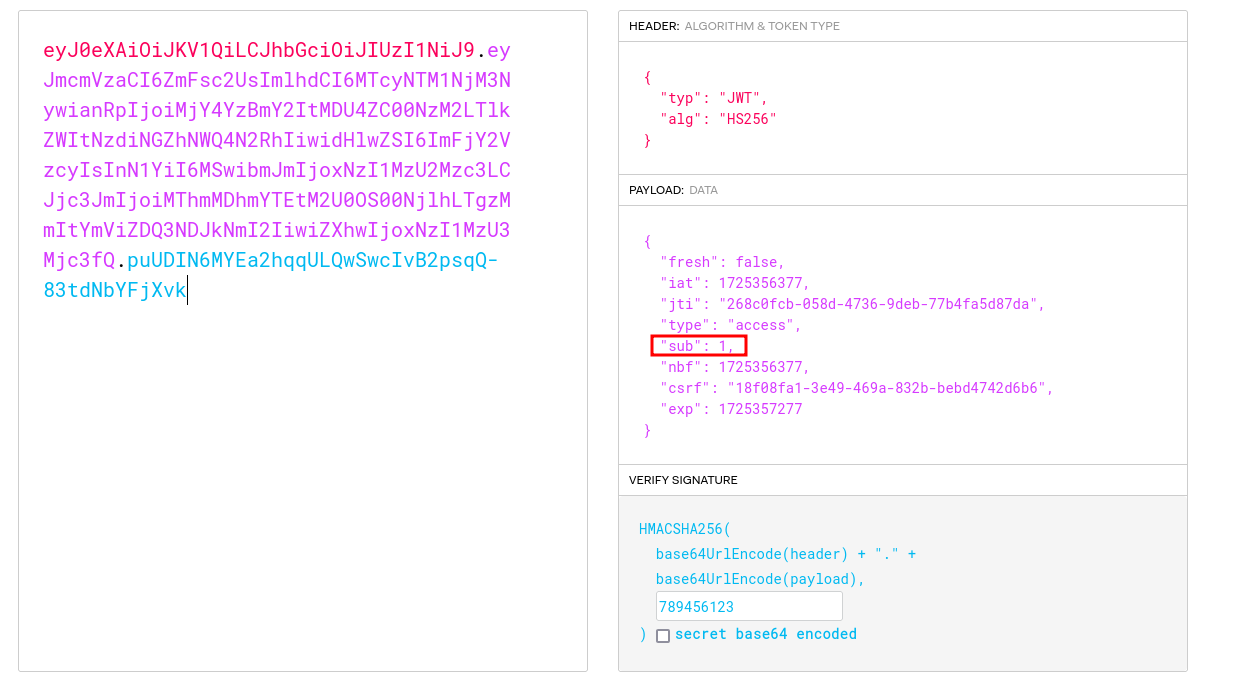1249x688 pixels.
Task: Click the "iat" timestamp value in payload
Action: pos(764,283)
